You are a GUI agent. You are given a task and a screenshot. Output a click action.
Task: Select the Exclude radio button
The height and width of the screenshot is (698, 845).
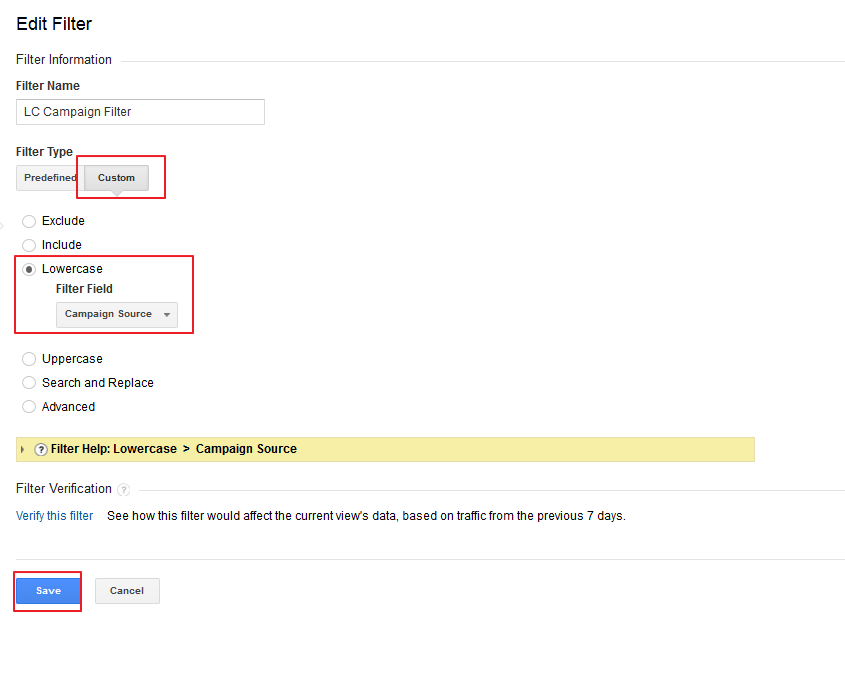click(29, 222)
